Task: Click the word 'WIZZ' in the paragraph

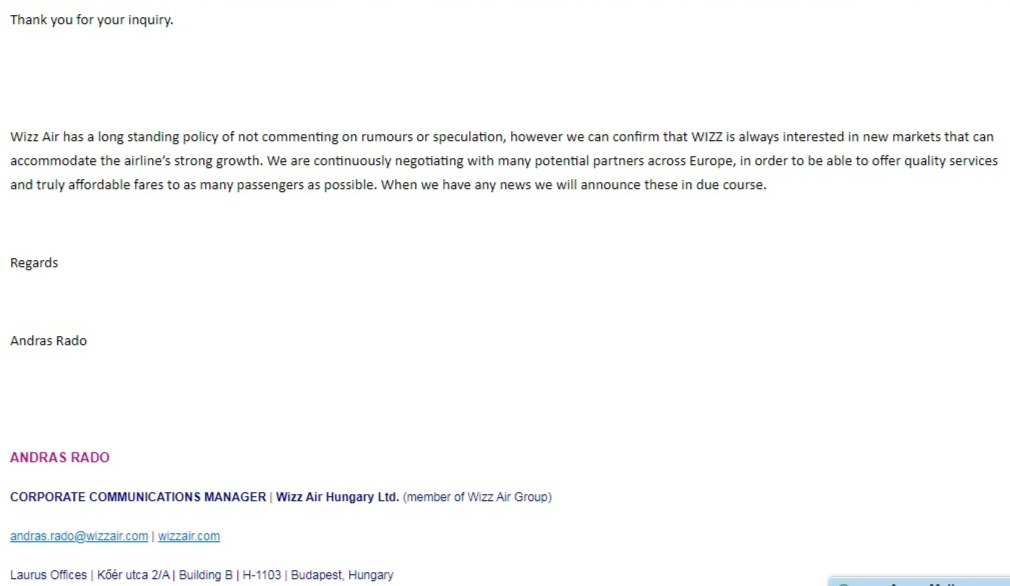Action: tap(707, 137)
